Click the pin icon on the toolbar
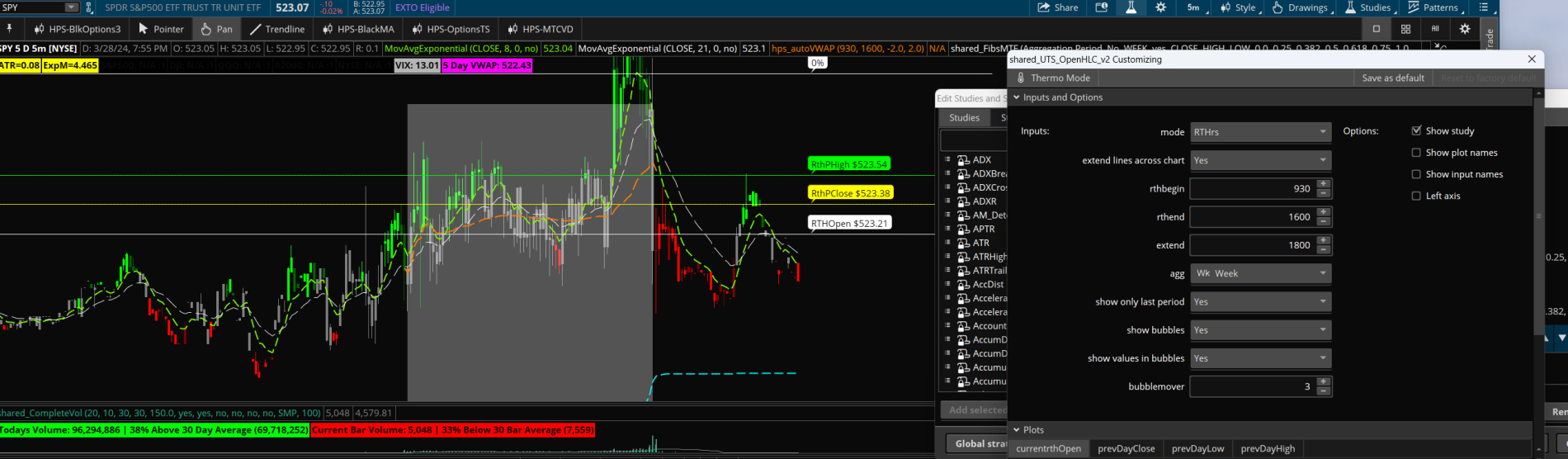The width and height of the screenshot is (1568, 459). pyautogui.click(x=10, y=29)
